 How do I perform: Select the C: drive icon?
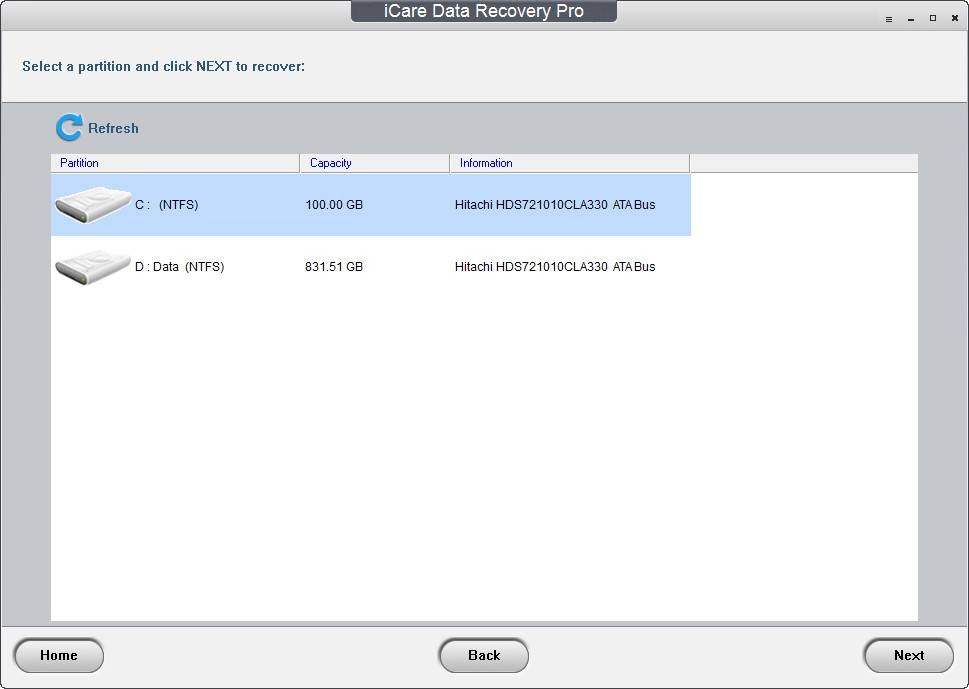(x=93, y=205)
